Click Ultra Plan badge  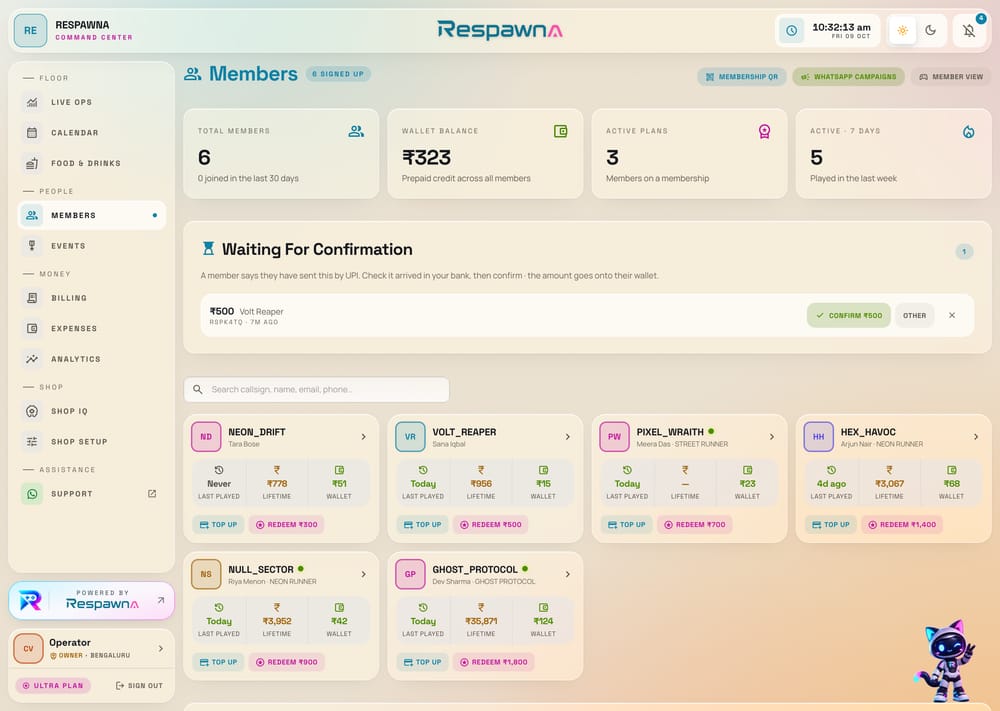pyautogui.click(x=53, y=685)
